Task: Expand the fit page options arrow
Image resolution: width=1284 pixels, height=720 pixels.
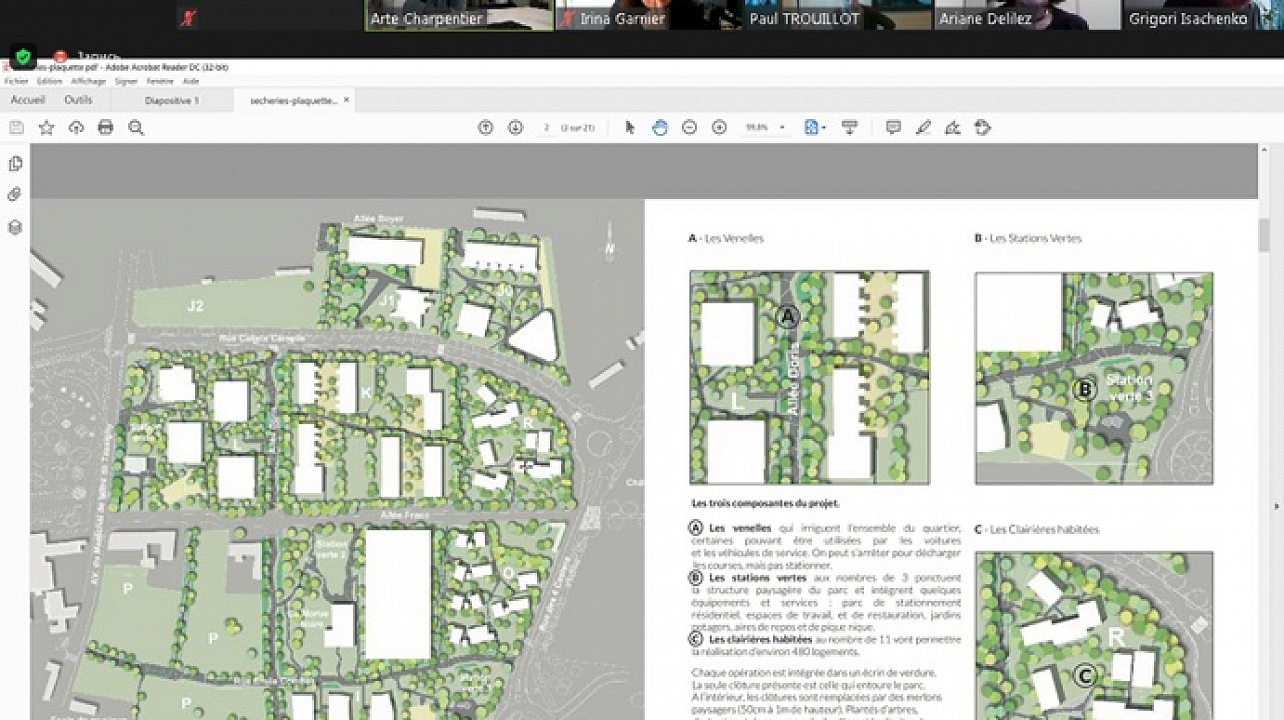Action: 823,127
